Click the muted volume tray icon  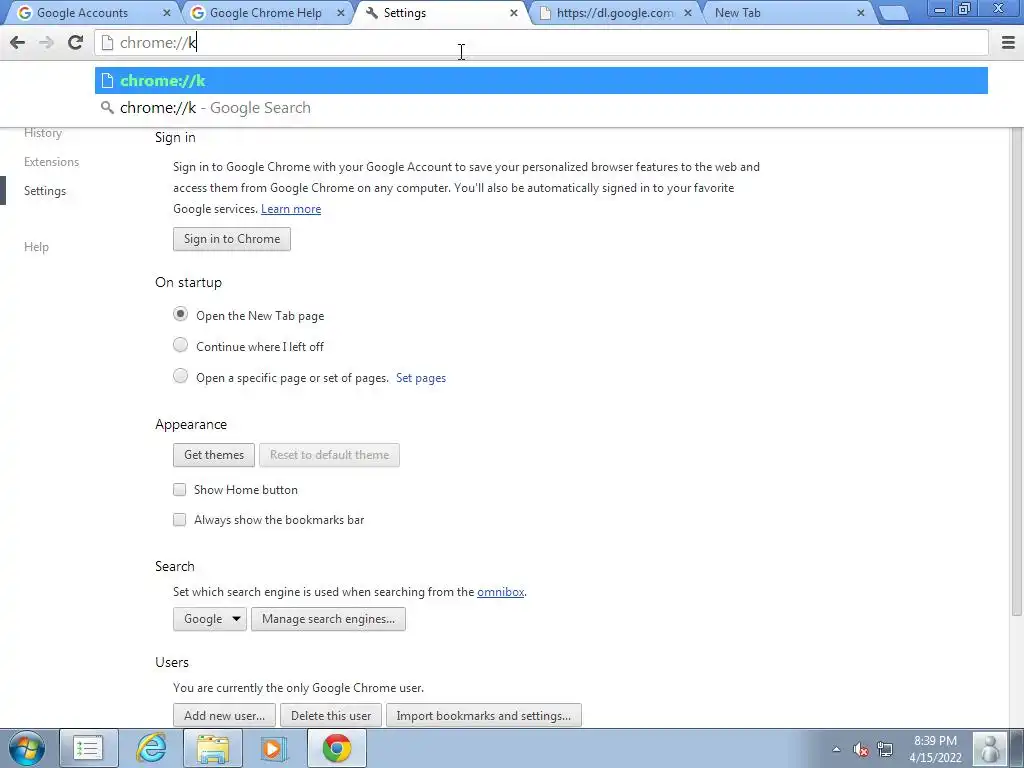tap(861, 750)
